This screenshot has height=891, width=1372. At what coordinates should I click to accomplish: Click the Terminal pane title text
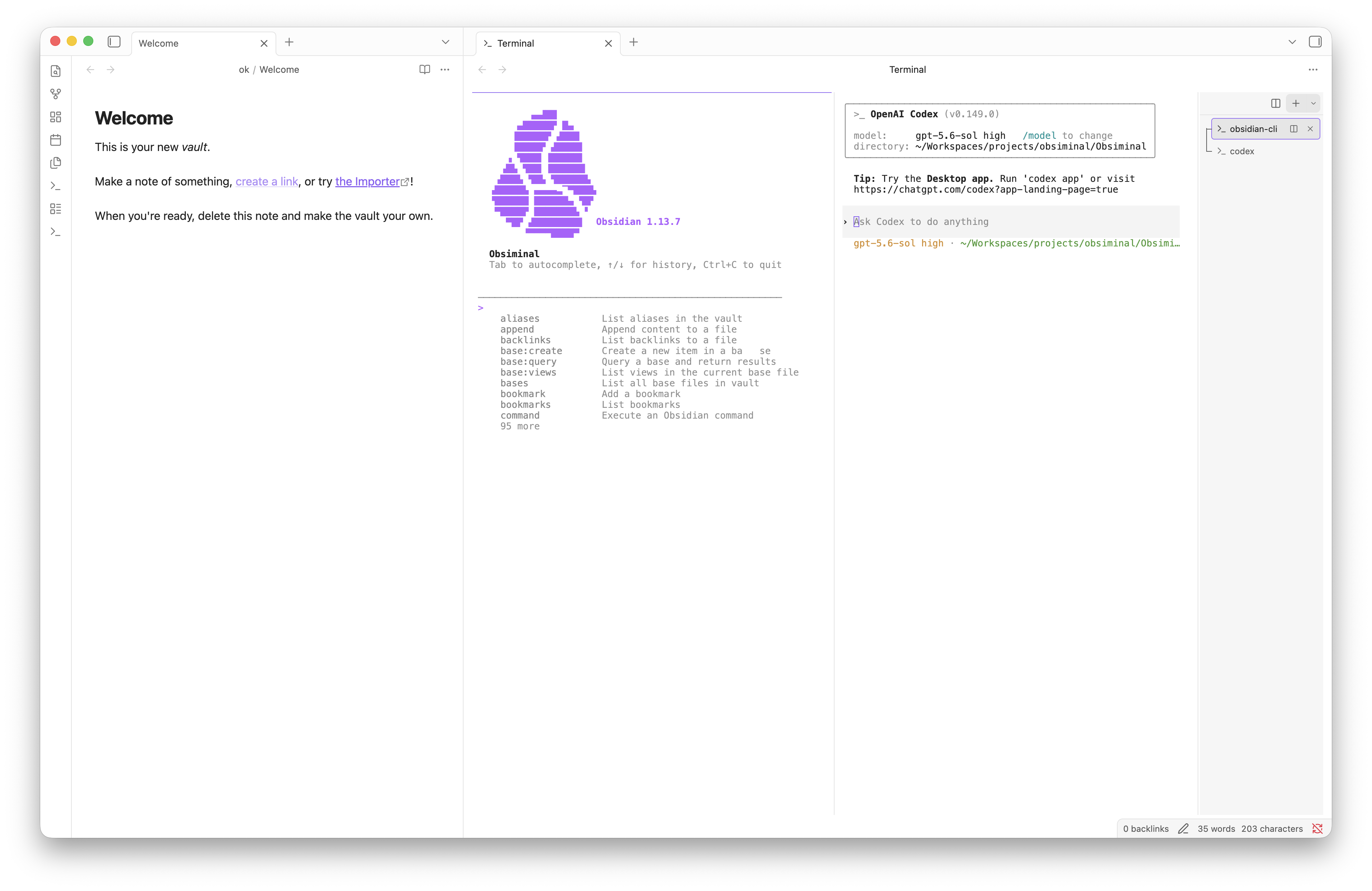click(907, 70)
